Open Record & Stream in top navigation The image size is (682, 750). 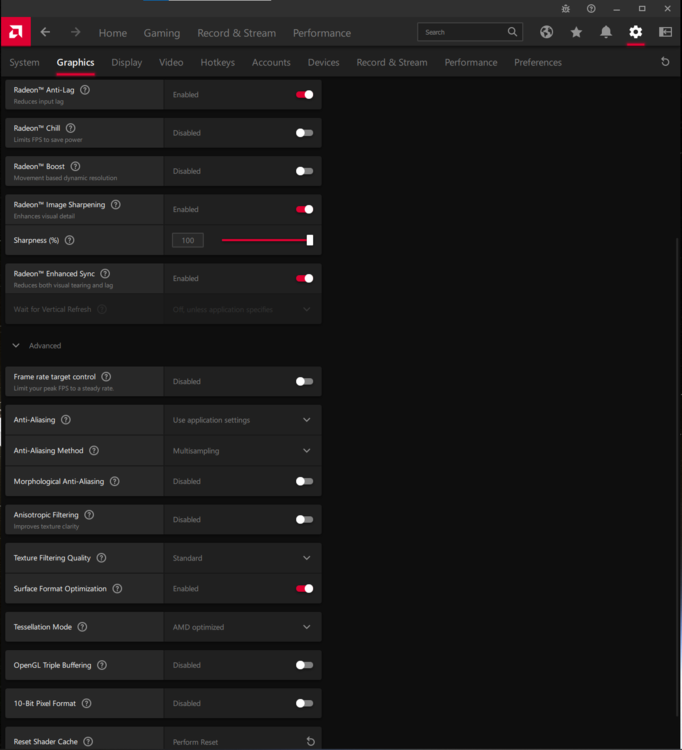click(x=237, y=33)
